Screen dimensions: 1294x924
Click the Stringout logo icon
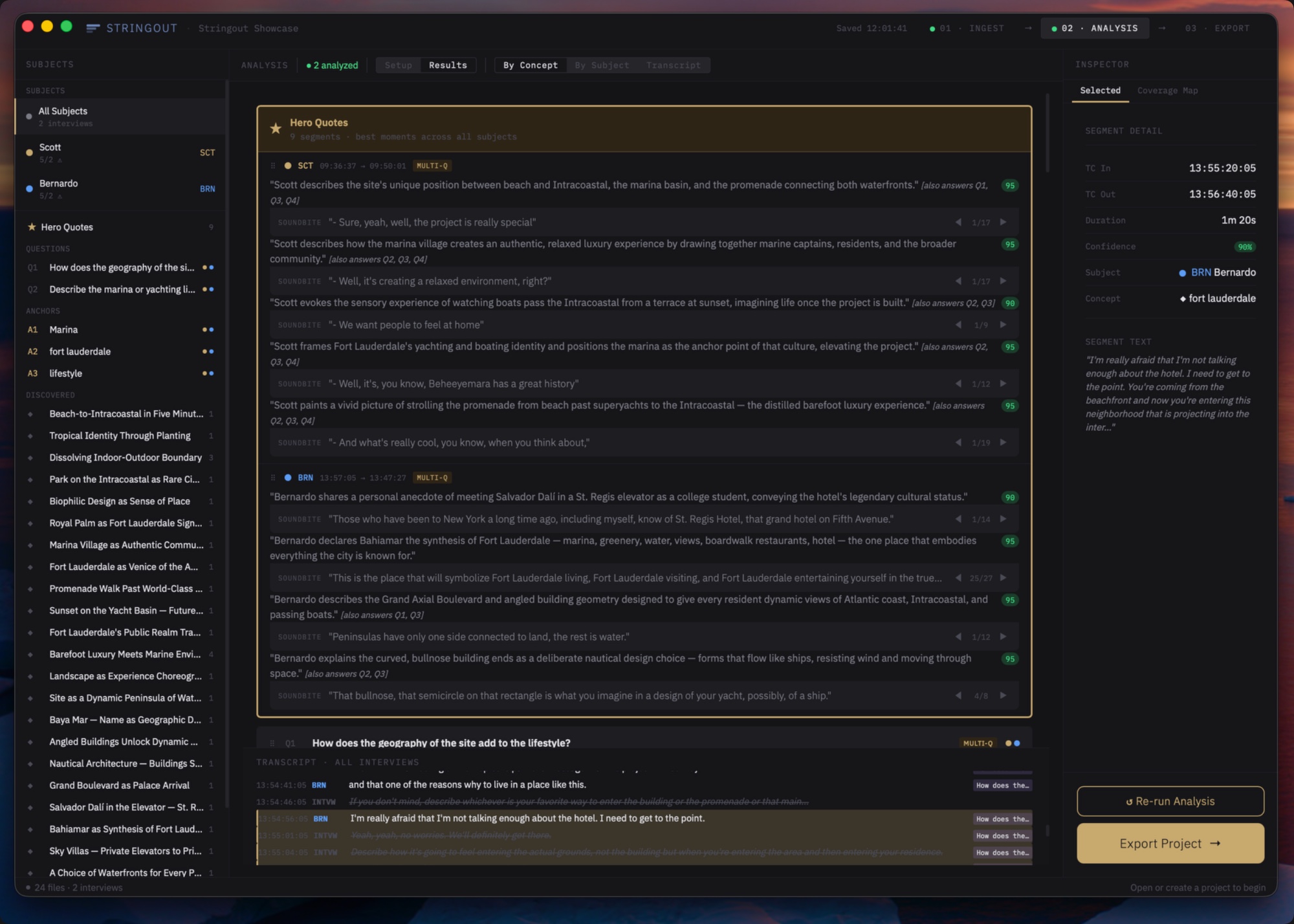pos(93,28)
